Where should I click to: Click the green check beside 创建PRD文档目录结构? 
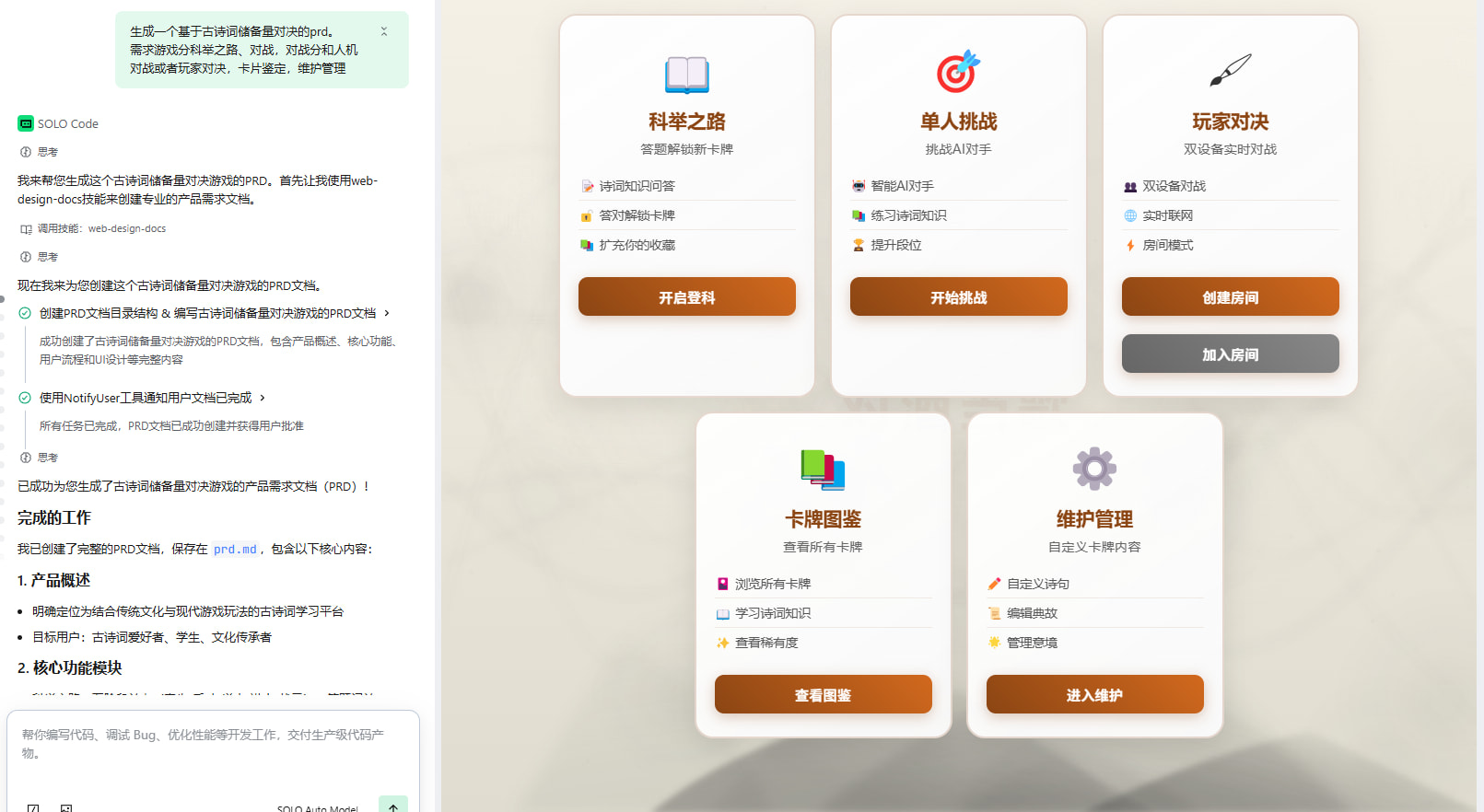tap(25, 313)
